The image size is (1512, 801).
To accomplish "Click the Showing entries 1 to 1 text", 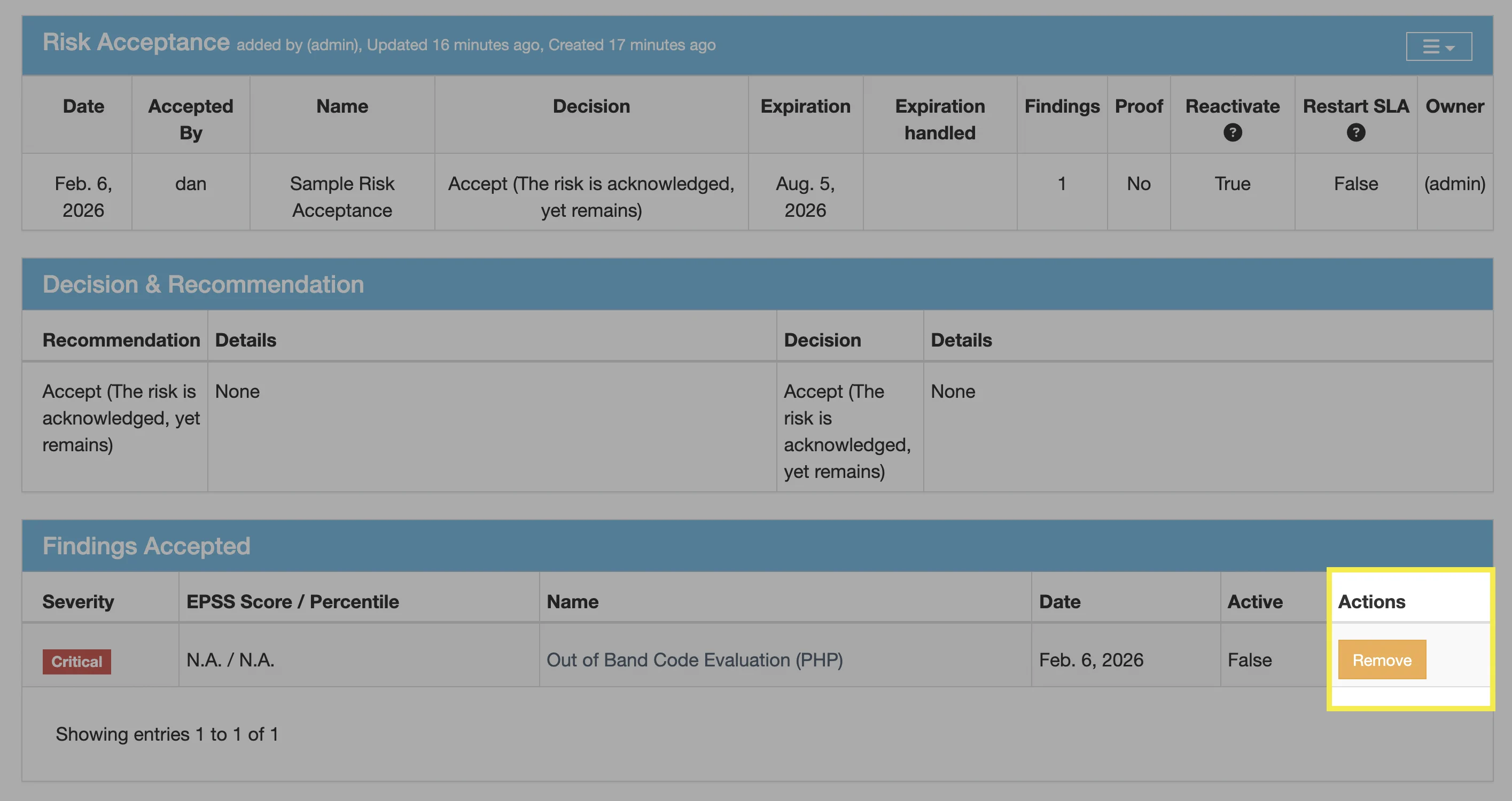I will 167,734.
